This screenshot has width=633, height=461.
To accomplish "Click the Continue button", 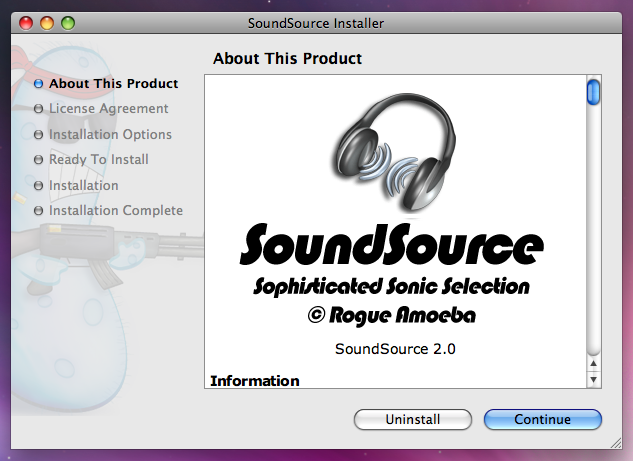I will coord(543,419).
